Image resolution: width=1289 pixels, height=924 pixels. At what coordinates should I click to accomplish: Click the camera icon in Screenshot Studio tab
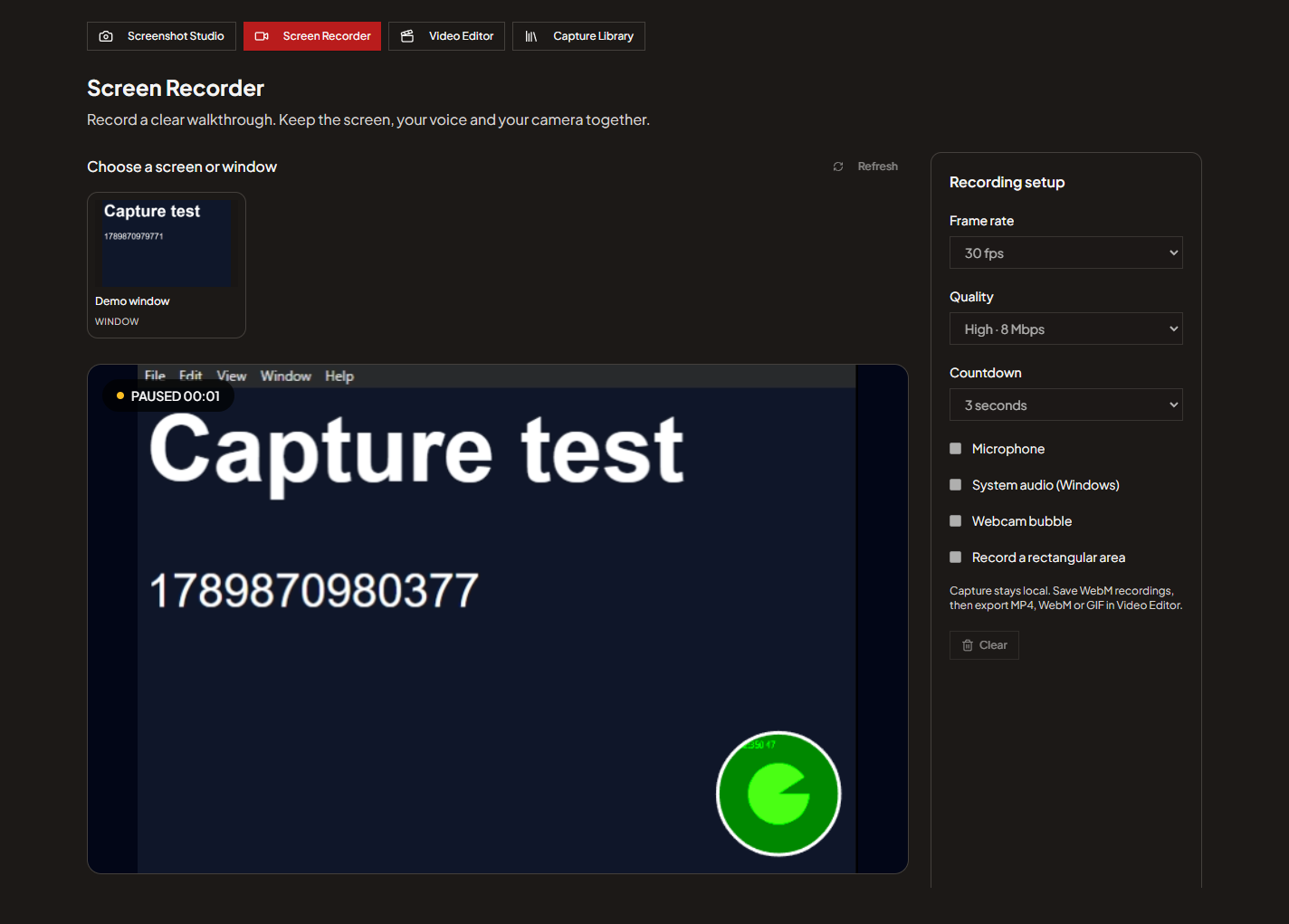[106, 36]
